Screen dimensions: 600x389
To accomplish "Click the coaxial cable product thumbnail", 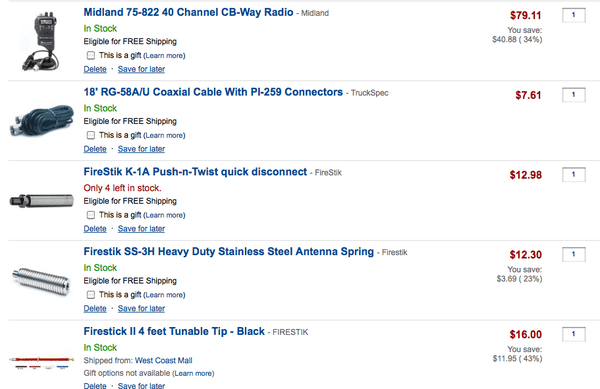I will (x=41, y=120).
